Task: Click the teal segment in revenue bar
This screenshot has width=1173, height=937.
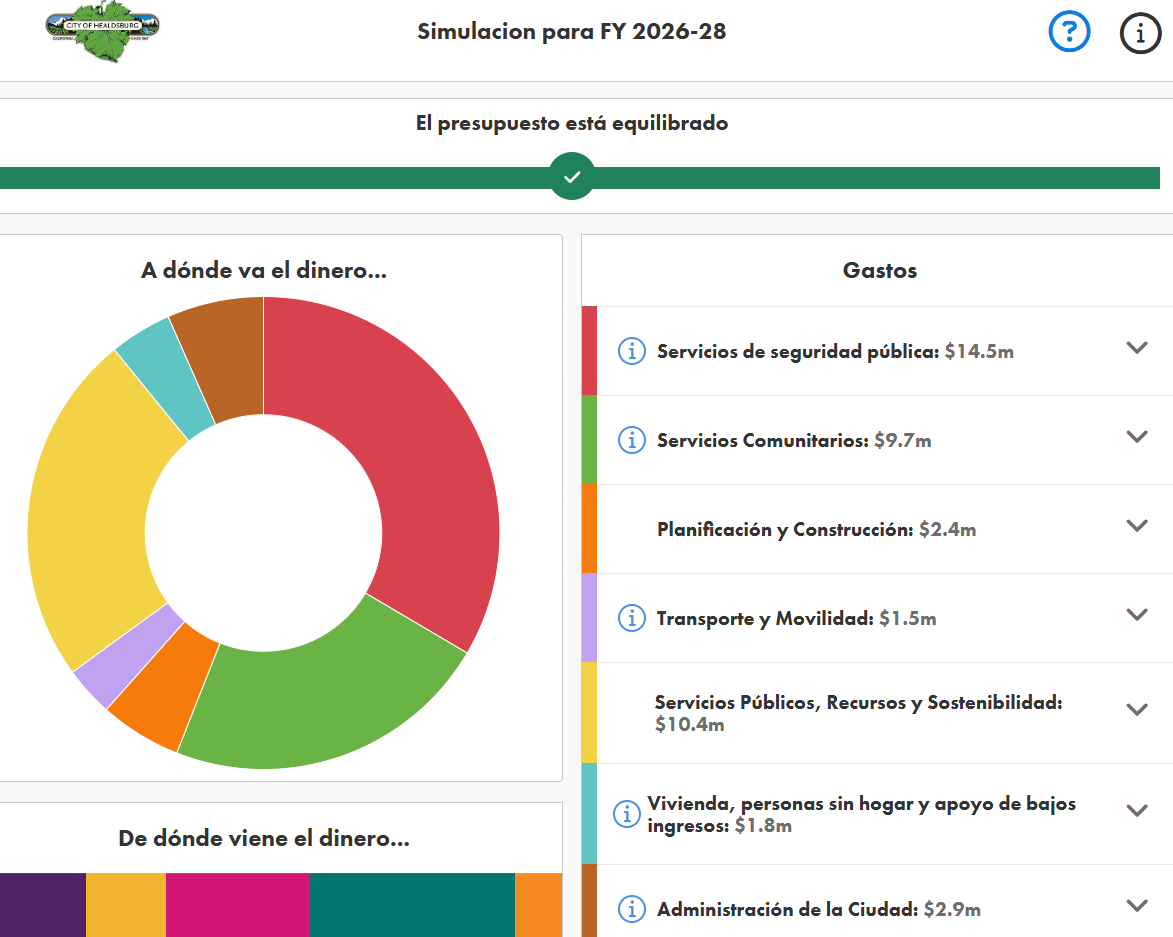Action: (x=411, y=905)
